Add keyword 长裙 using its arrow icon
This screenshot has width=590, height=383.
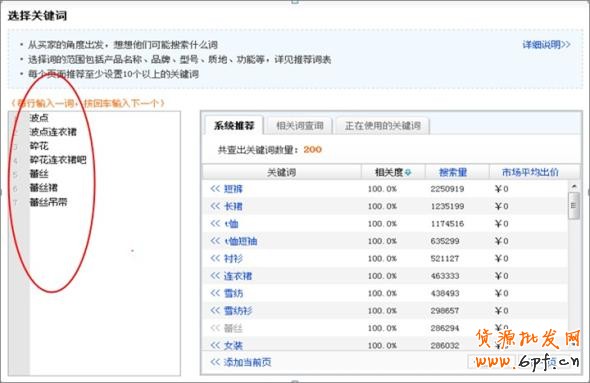coord(215,206)
